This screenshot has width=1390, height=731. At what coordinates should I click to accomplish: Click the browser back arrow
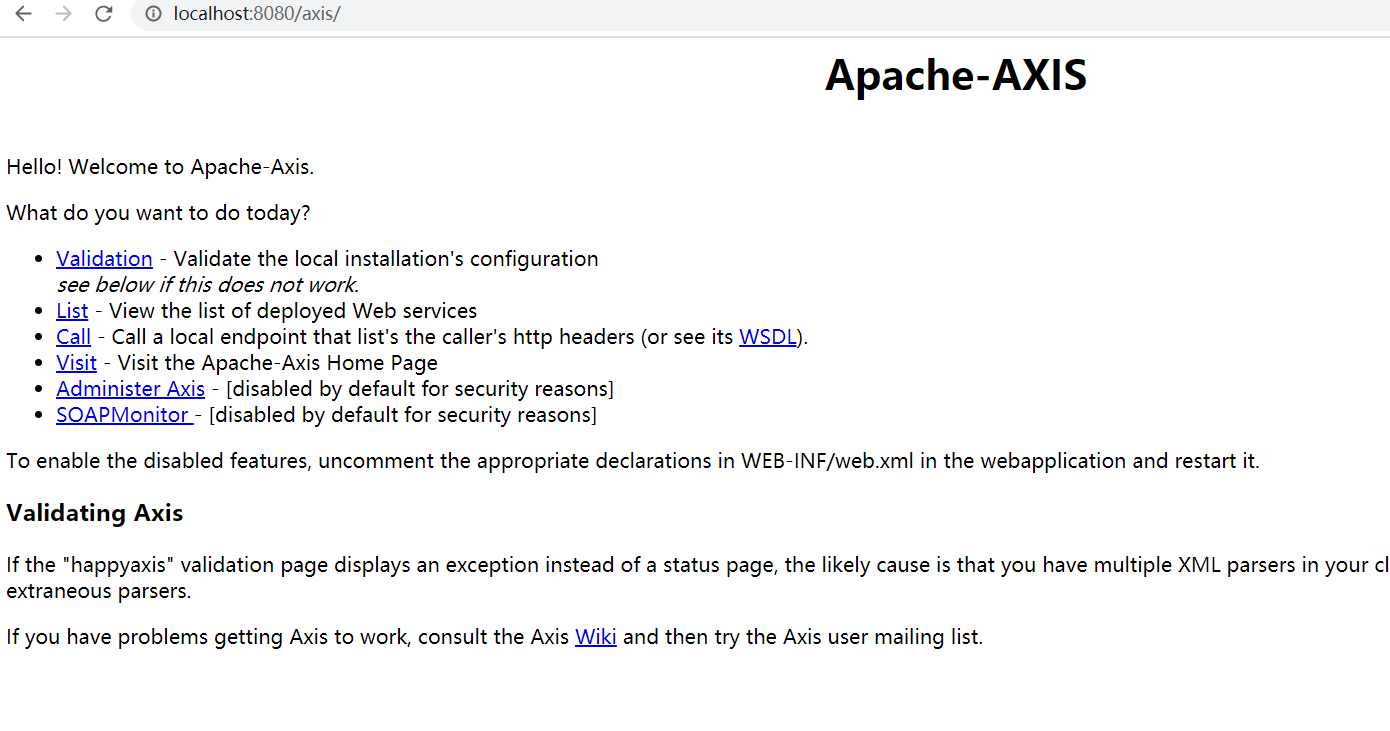pyautogui.click(x=23, y=14)
